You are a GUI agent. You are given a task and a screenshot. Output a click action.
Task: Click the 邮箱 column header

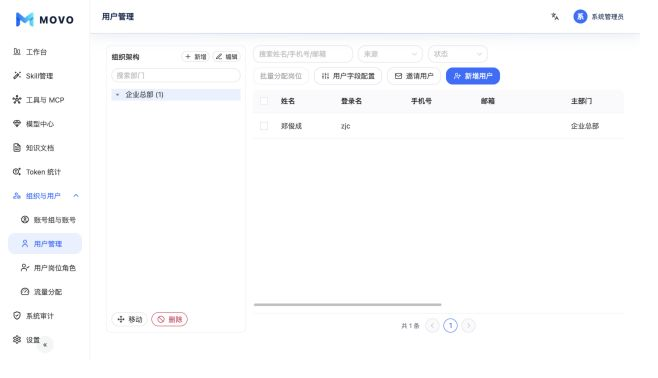click(x=488, y=101)
